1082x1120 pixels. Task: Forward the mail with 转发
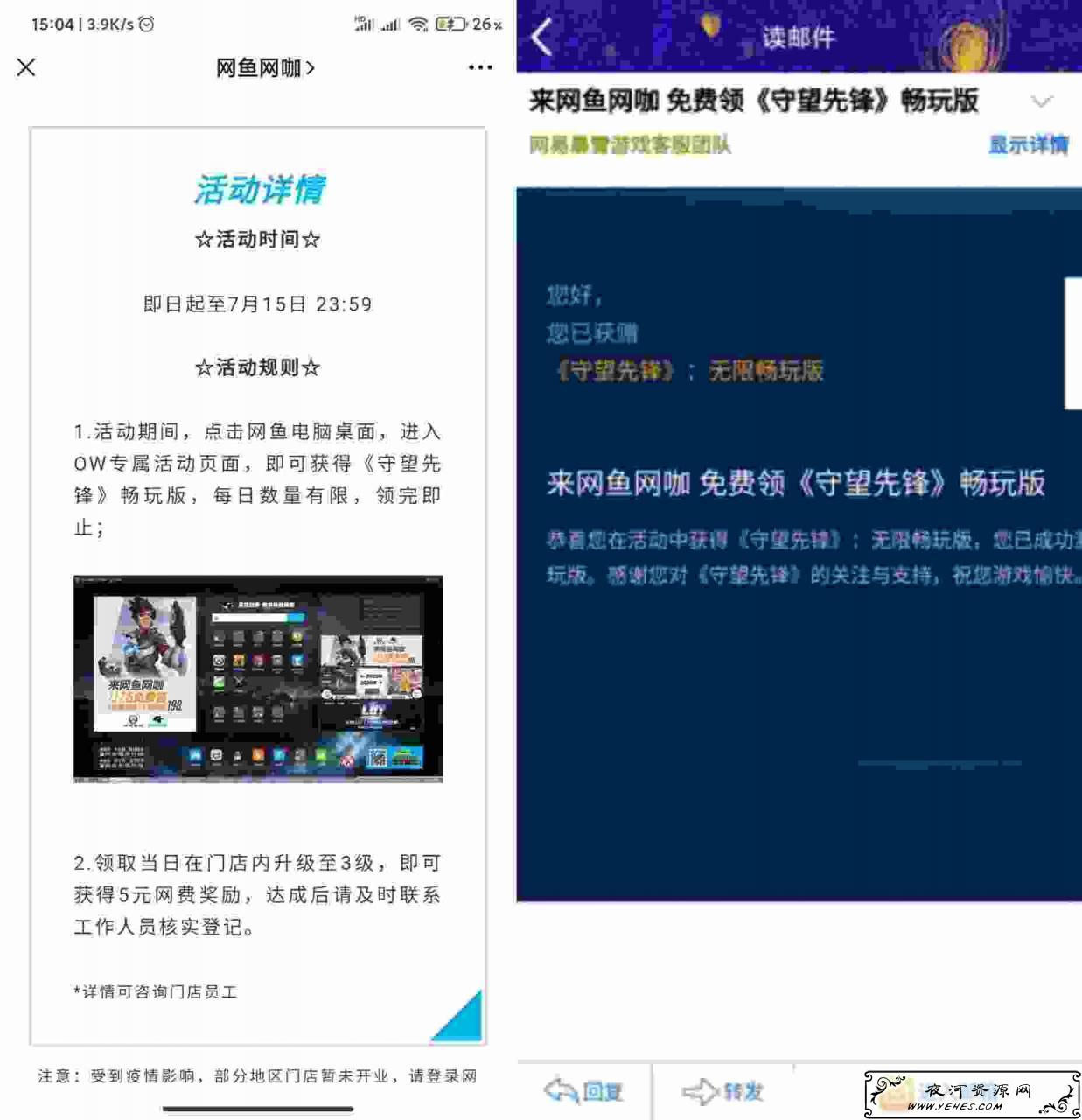[x=722, y=1091]
